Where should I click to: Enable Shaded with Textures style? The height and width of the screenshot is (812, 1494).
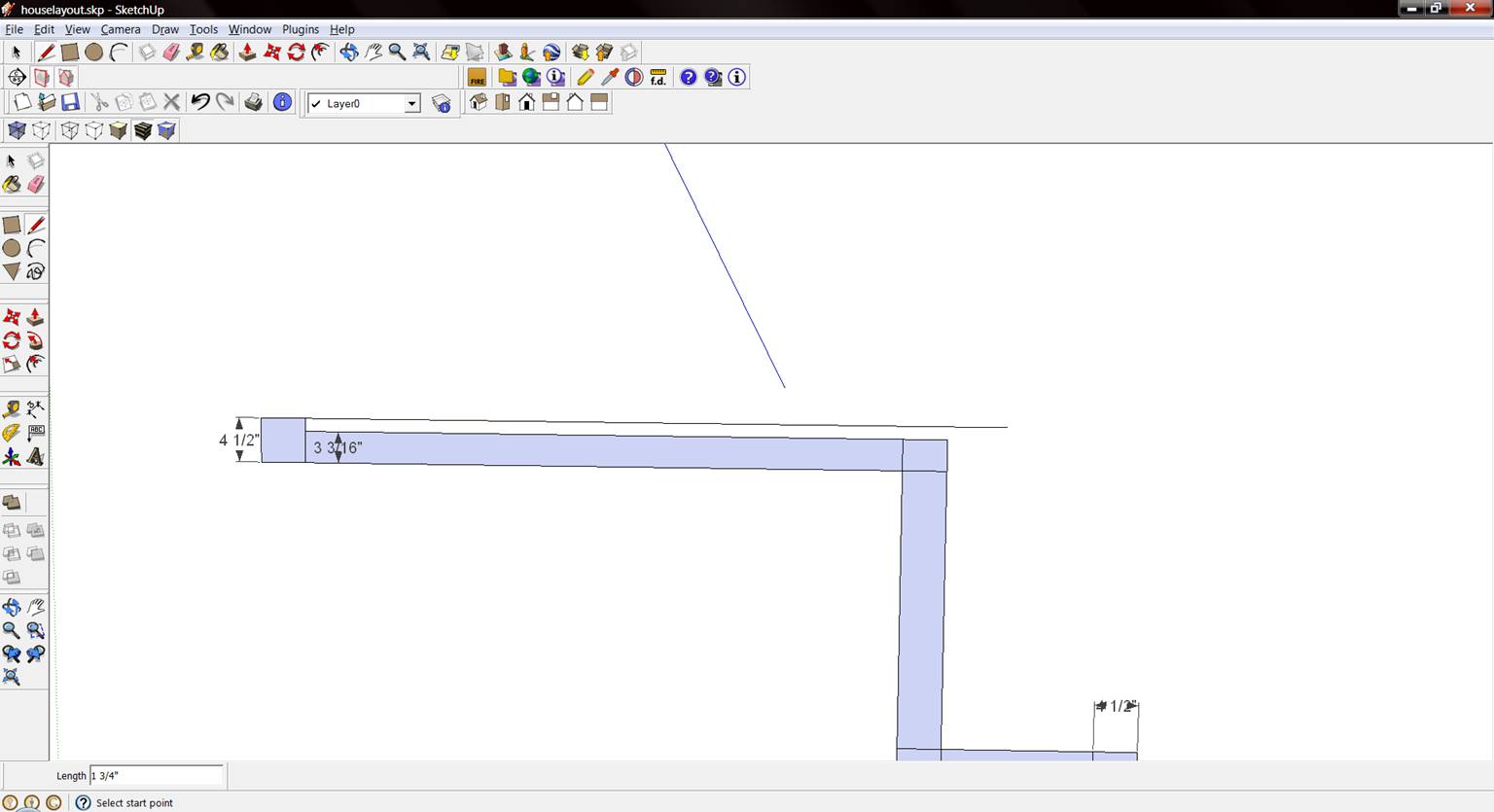143,130
